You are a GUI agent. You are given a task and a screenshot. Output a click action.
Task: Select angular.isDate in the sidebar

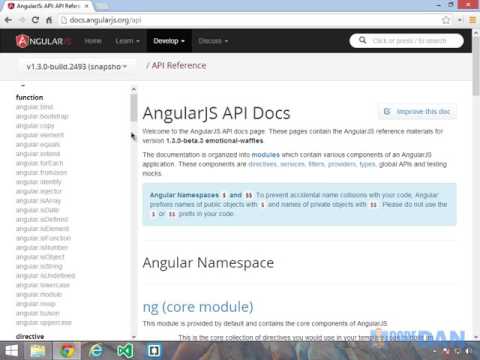[x=37, y=210]
